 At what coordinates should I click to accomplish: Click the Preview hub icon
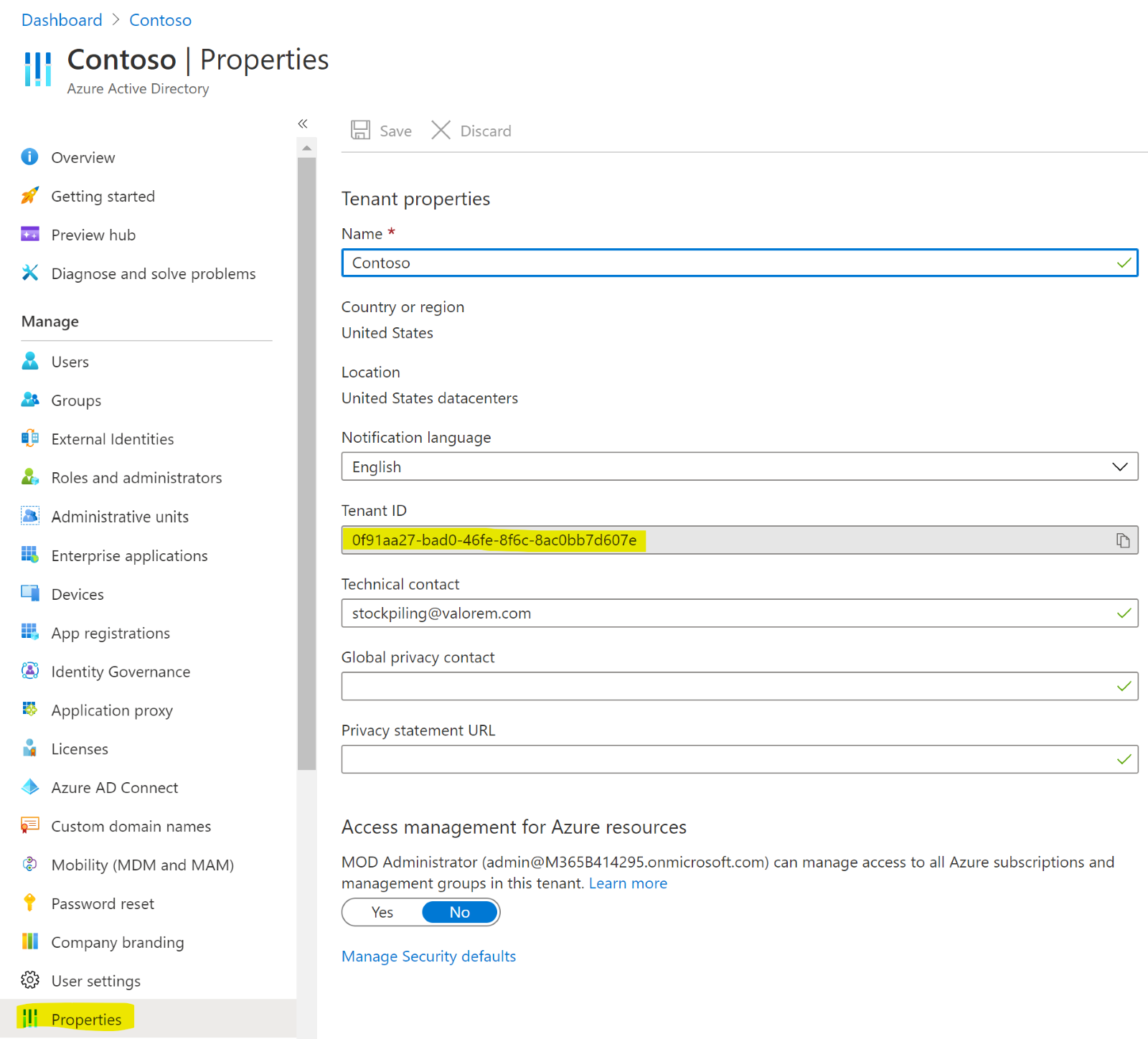(29, 234)
